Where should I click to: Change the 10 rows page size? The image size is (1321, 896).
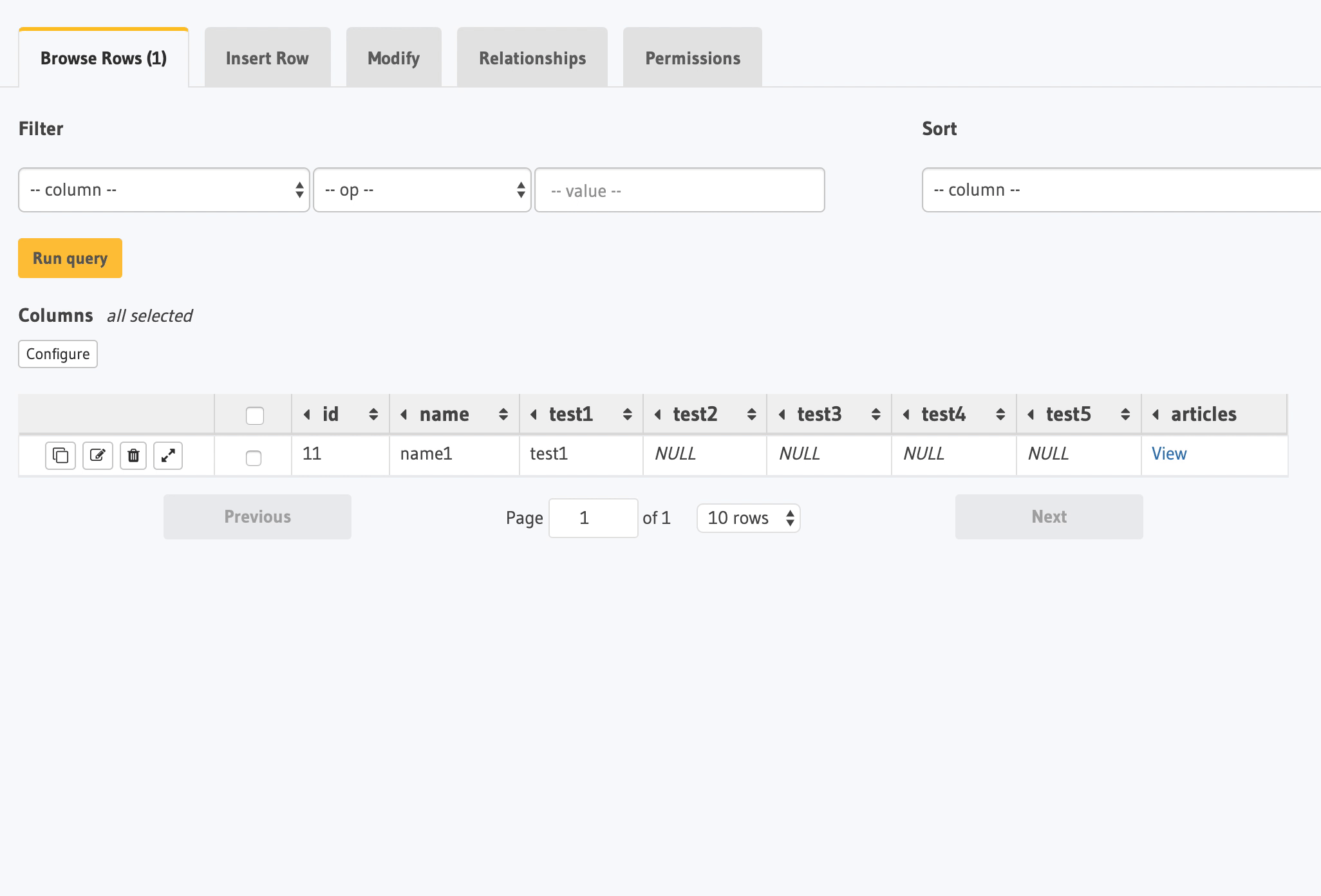pos(749,518)
